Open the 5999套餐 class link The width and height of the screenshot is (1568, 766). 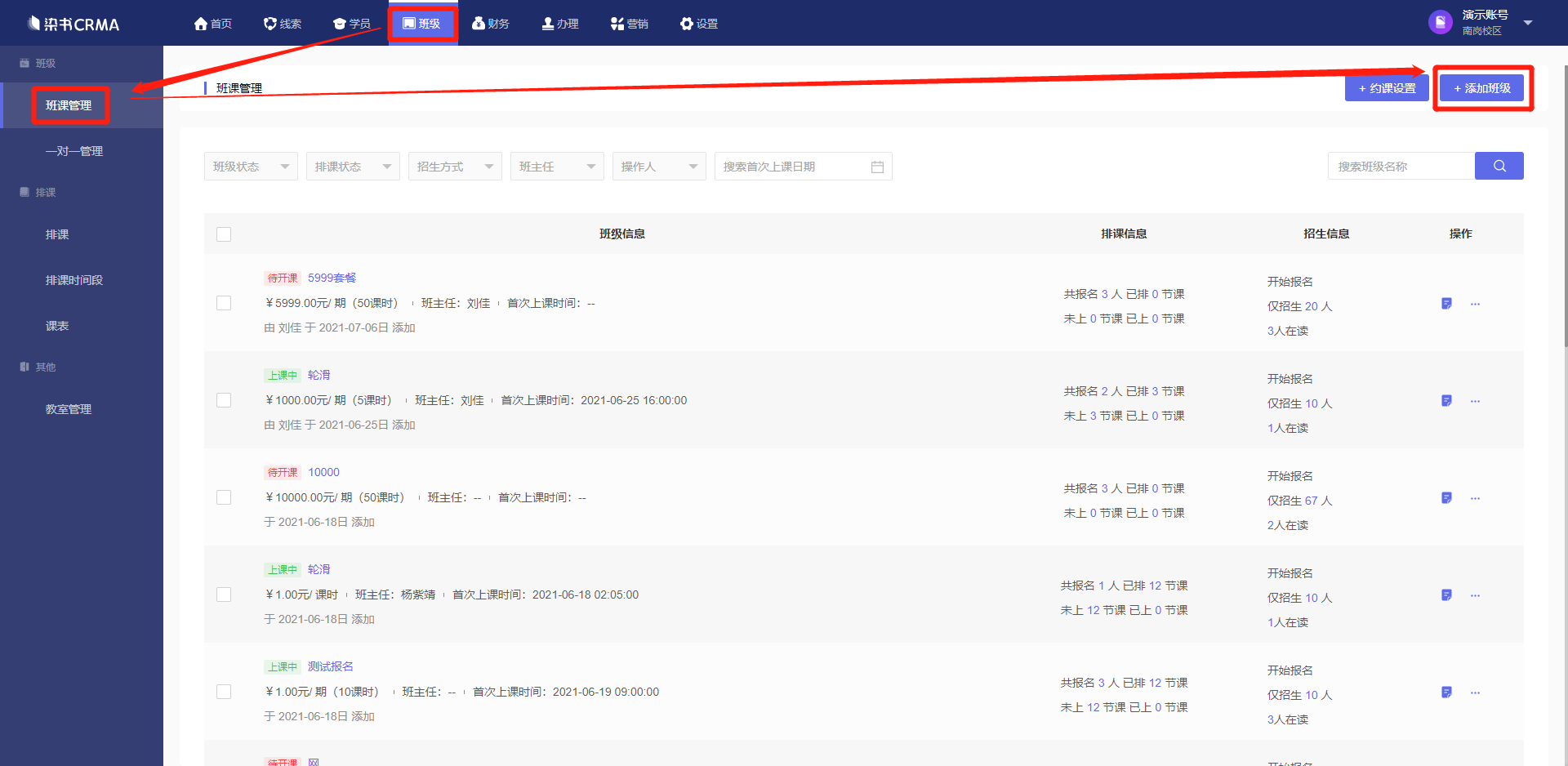click(332, 278)
